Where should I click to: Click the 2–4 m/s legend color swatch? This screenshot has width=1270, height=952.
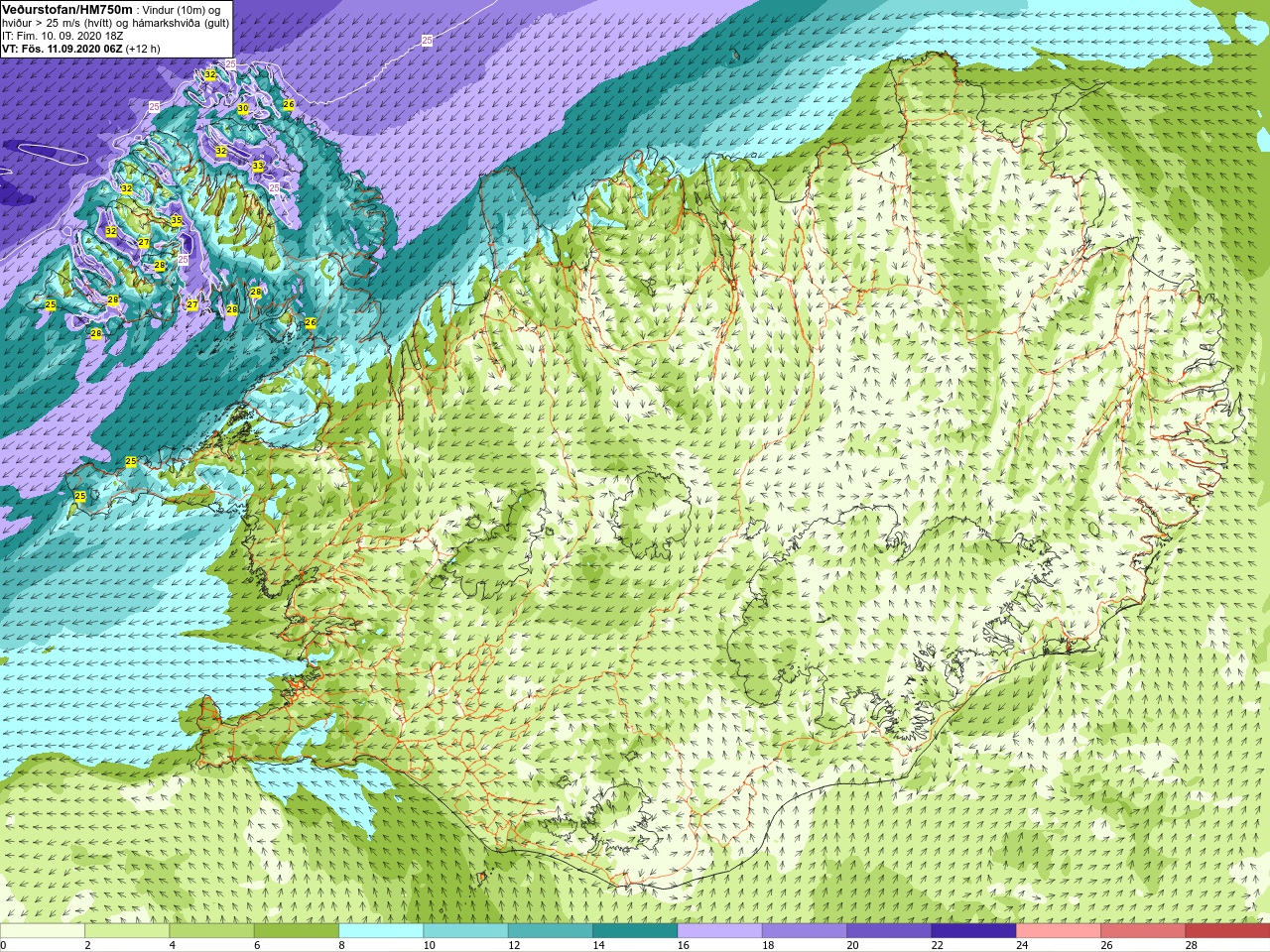[127, 931]
